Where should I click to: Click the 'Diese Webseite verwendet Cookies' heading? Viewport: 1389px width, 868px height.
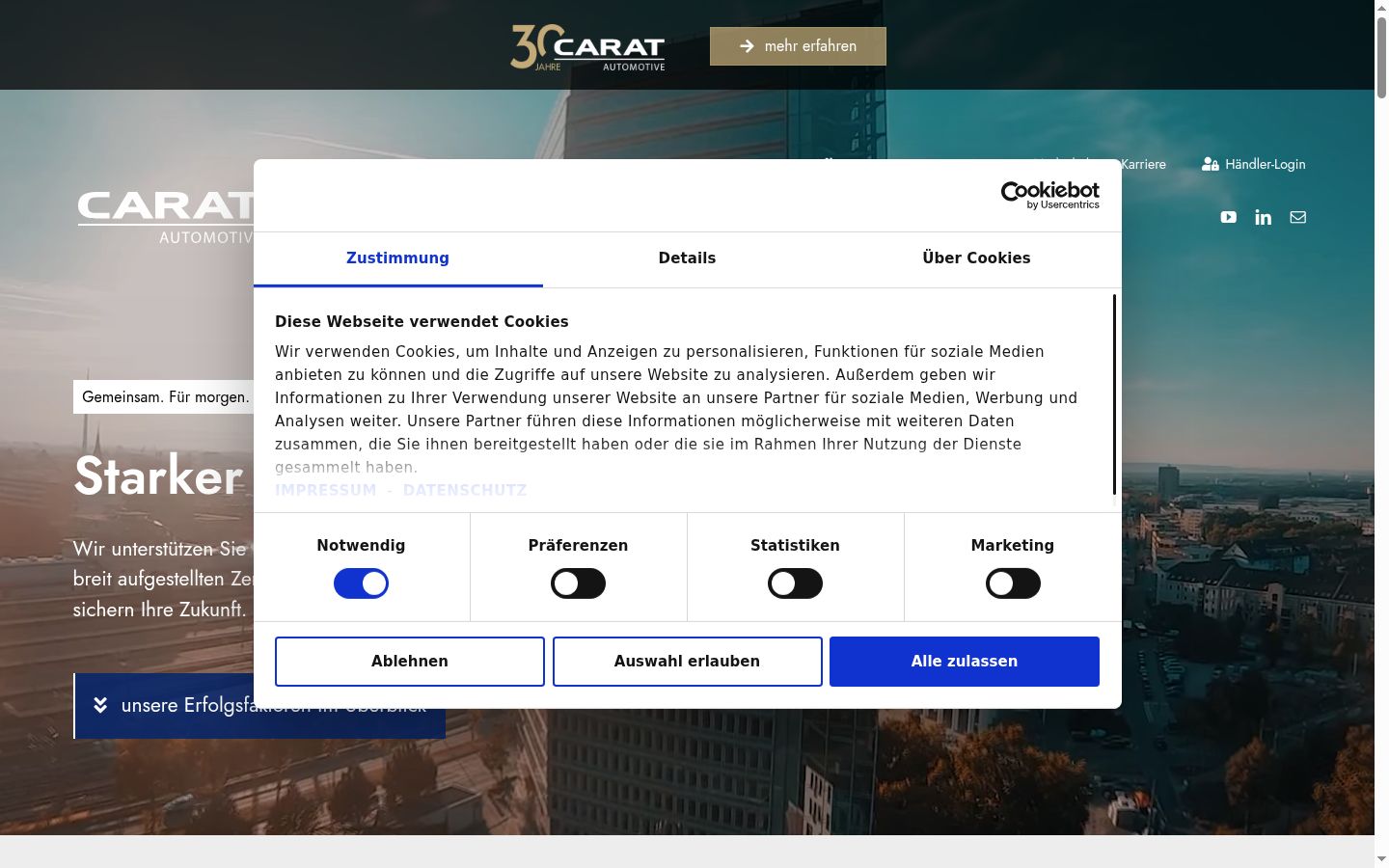coord(422,322)
